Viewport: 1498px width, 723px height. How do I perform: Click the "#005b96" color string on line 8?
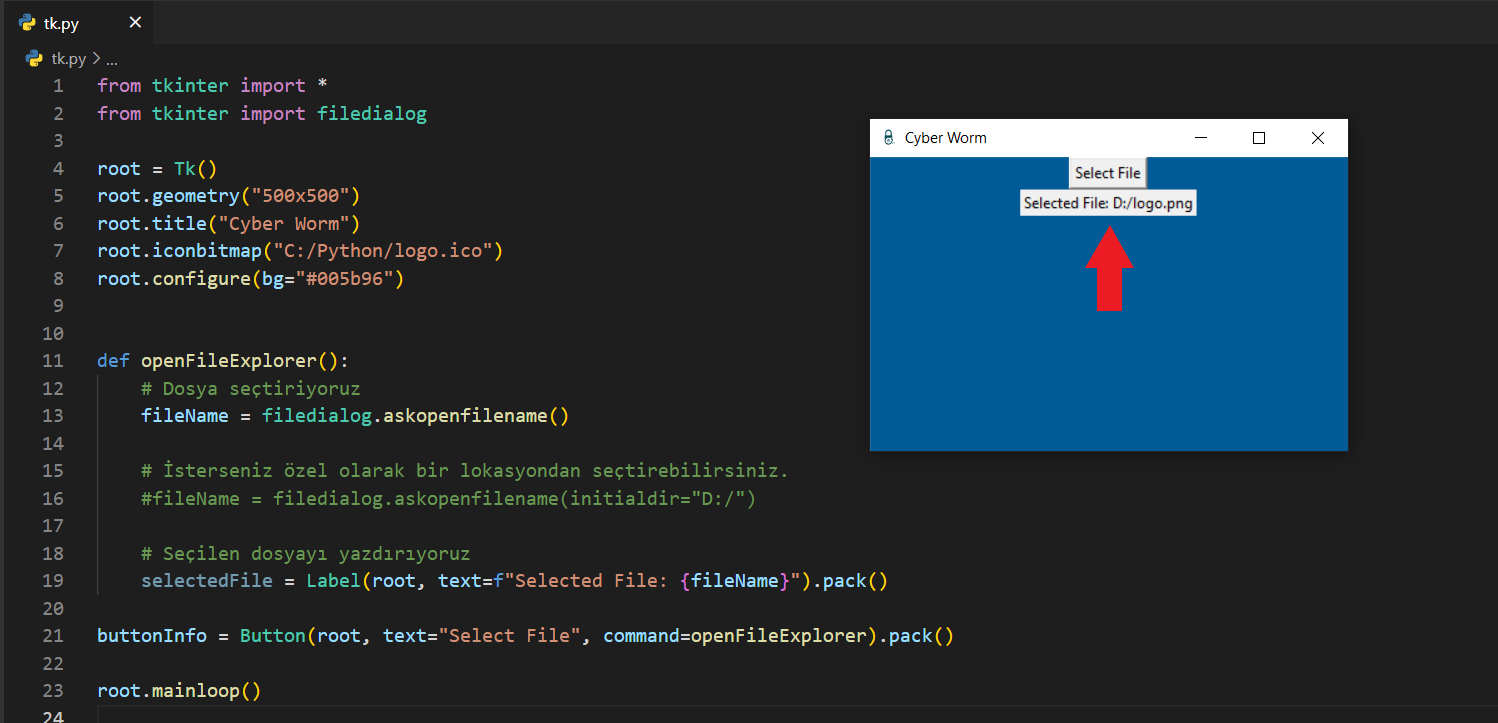344,279
